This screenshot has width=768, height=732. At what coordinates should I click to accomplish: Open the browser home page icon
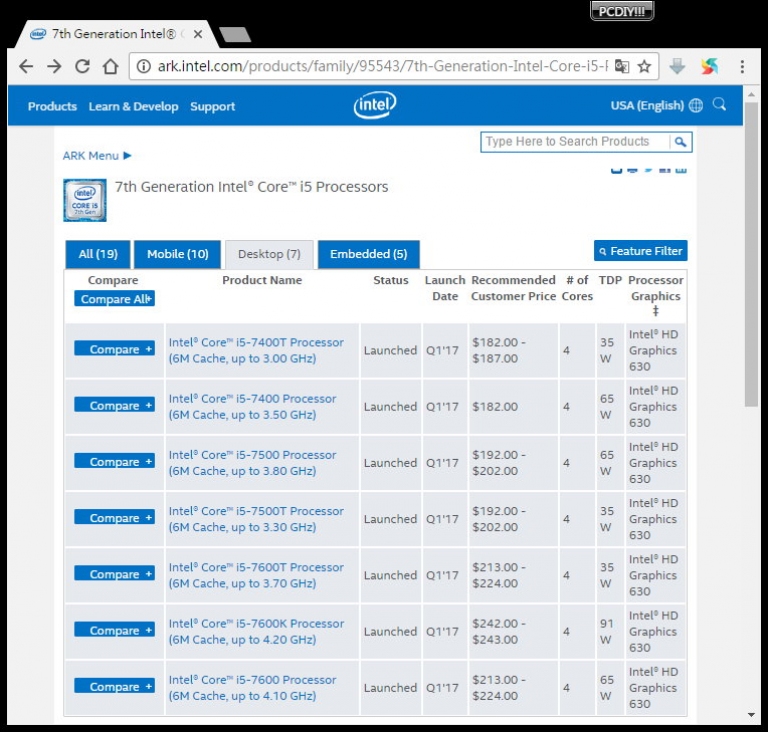coord(111,66)
